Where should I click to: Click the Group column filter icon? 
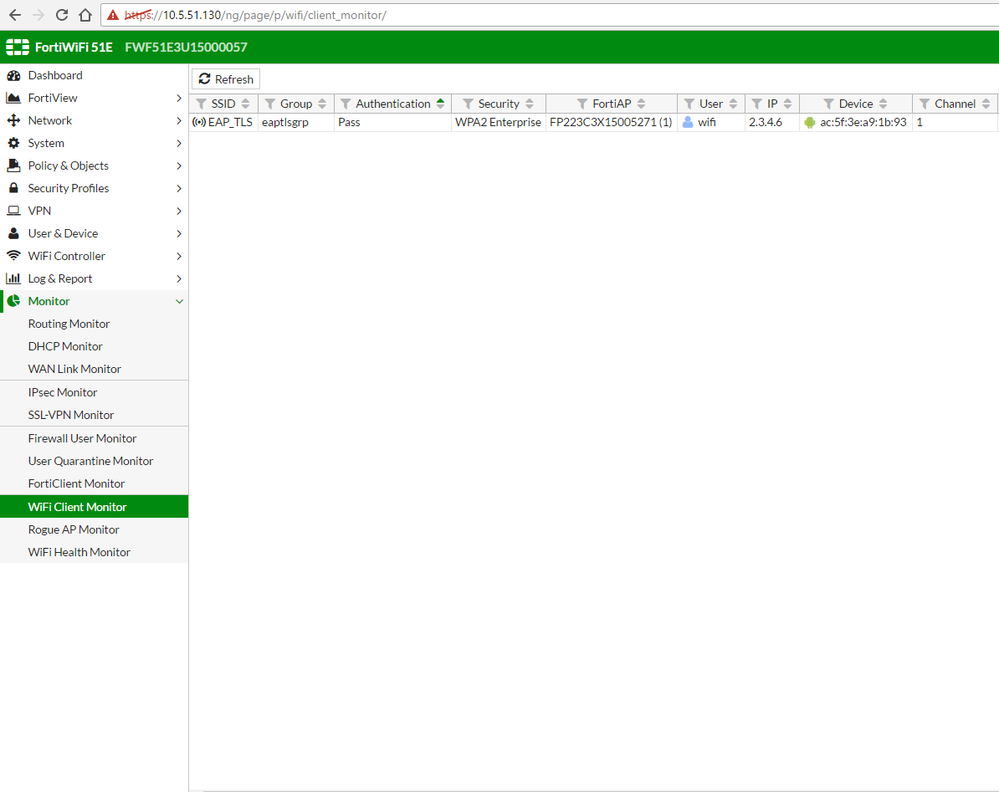(270, 104)
